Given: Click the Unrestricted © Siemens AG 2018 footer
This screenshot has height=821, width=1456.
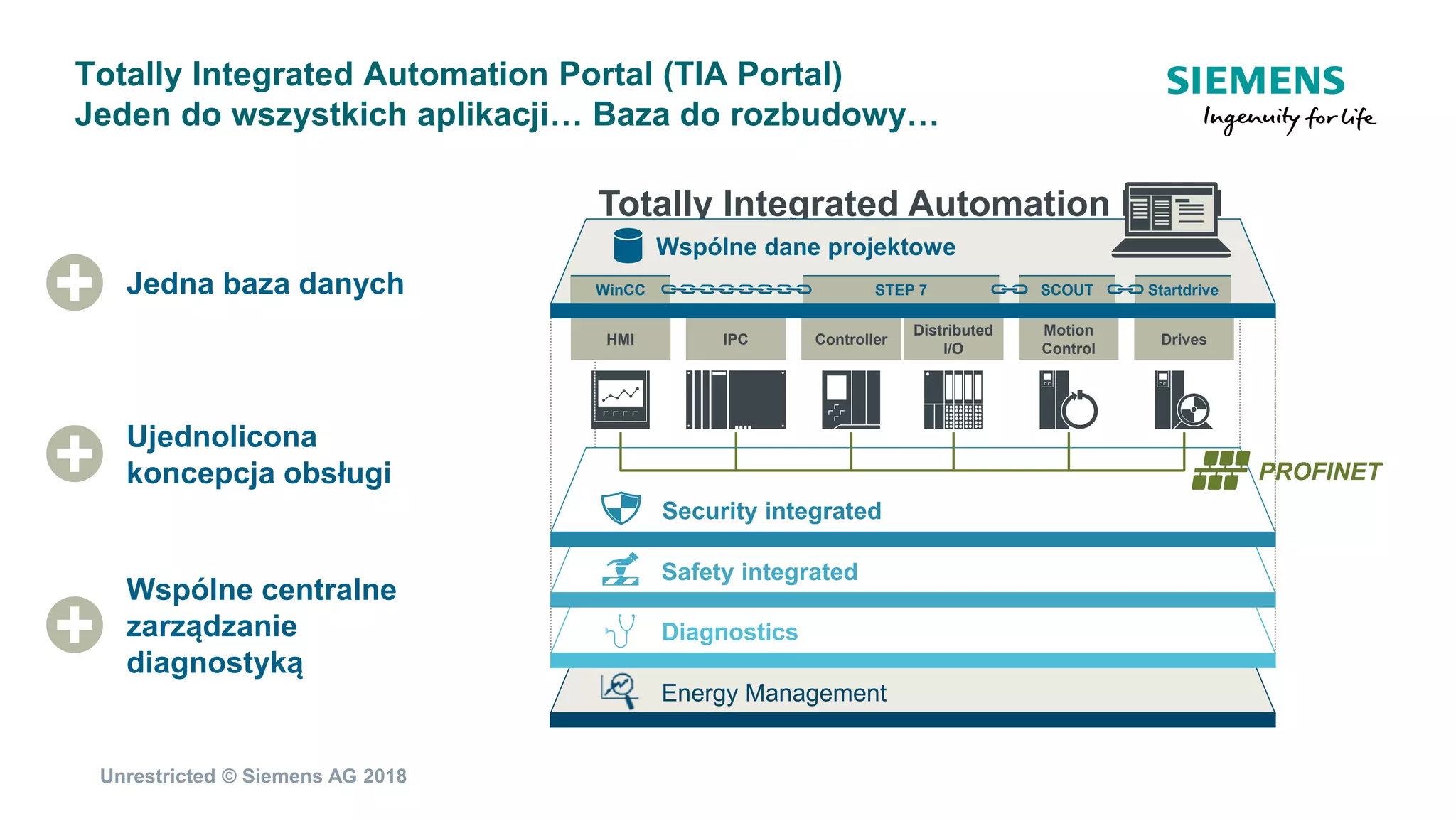Looking at the screenshot, I should (x=253, y=776).
